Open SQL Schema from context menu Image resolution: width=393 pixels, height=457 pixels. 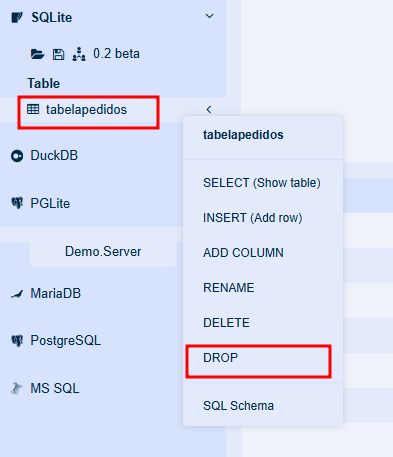point(238,406)
